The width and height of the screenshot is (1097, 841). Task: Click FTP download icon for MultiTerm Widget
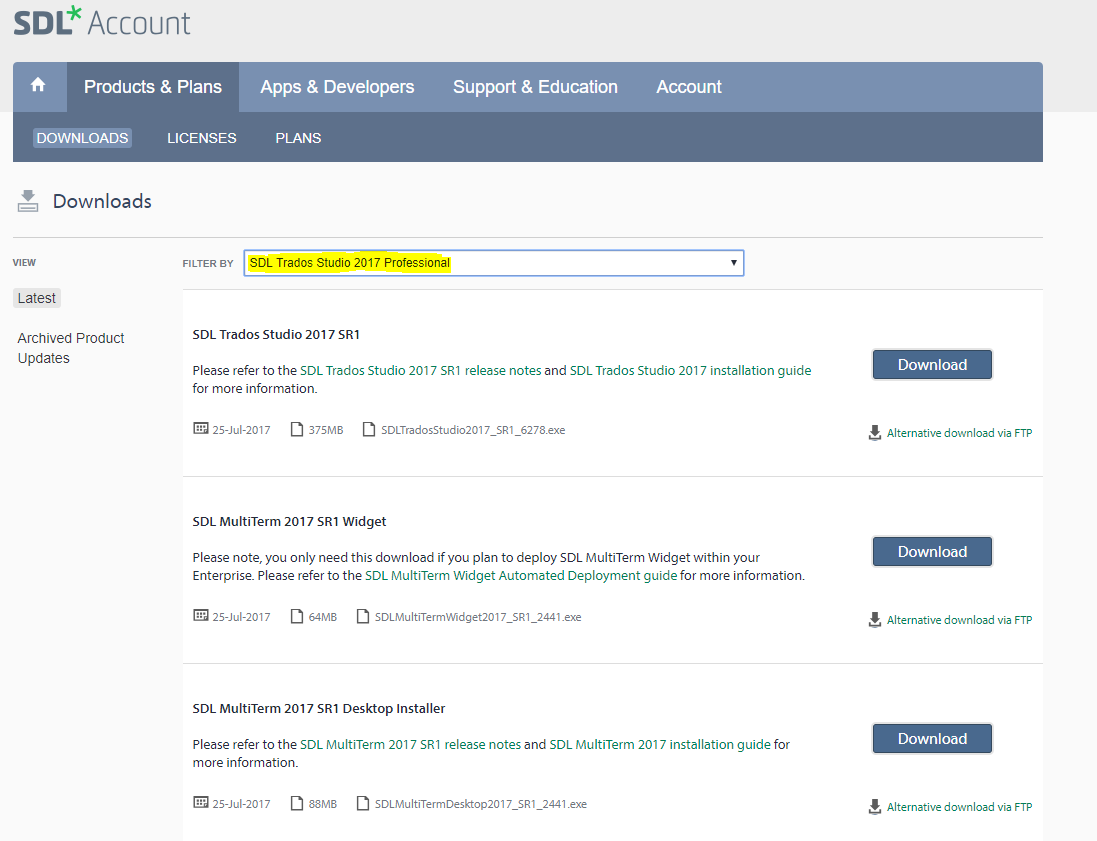[x=875, y=620]
